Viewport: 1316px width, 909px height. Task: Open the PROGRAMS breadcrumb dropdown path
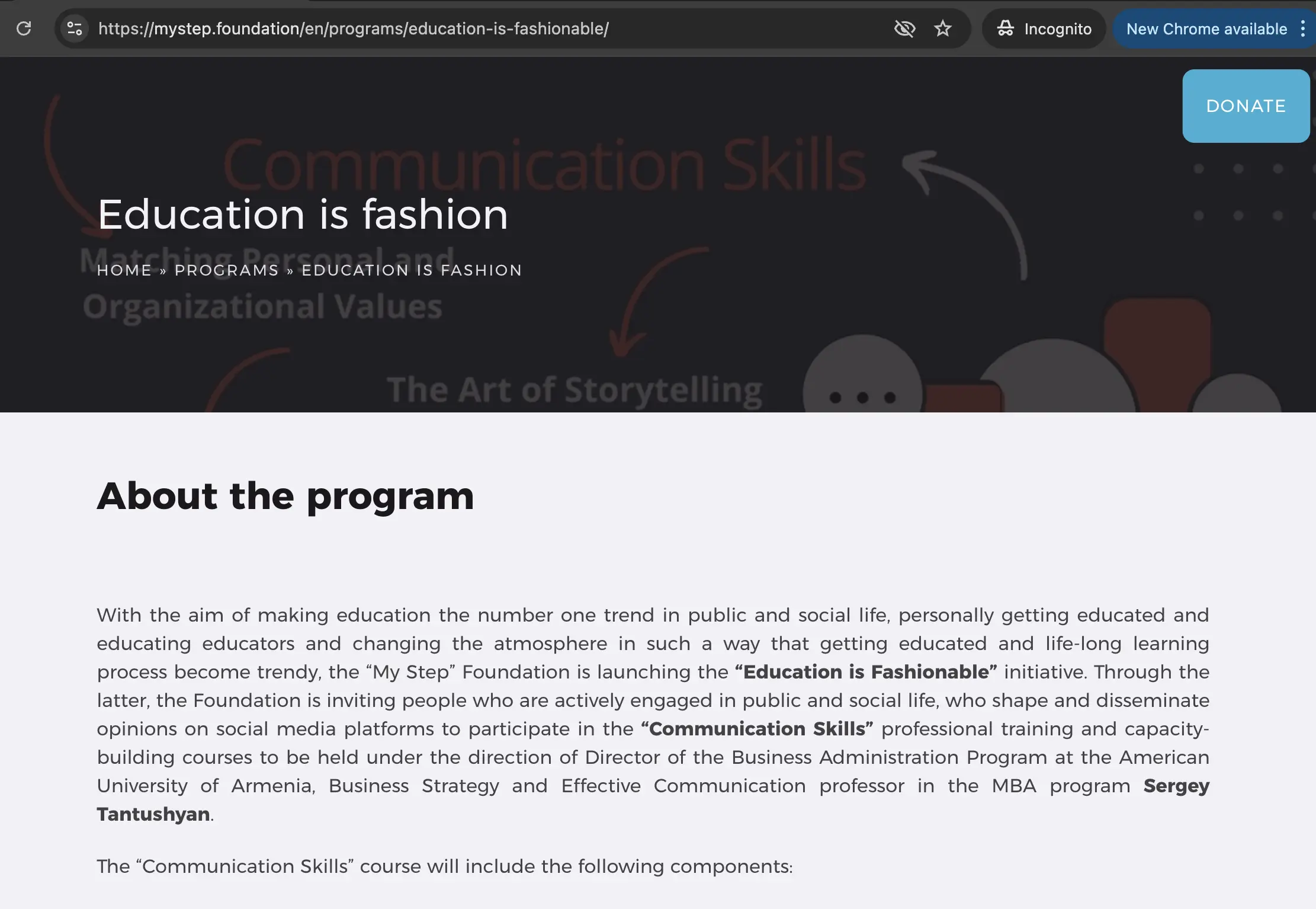(x=226, y=270)
